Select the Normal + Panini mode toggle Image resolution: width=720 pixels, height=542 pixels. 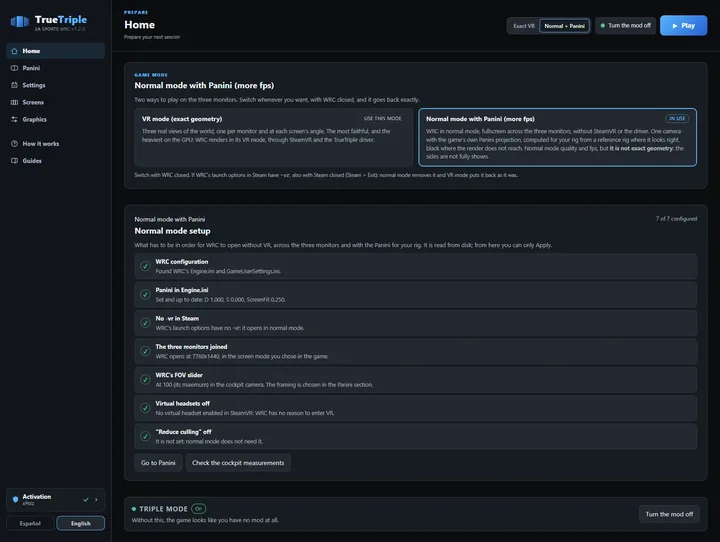(x=564, y=26)
